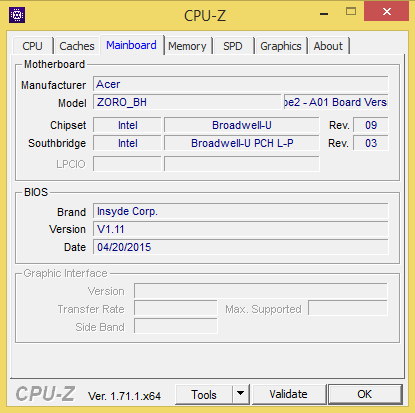
Task: Click the Insyde Corp. brand field
Action: 240,211
